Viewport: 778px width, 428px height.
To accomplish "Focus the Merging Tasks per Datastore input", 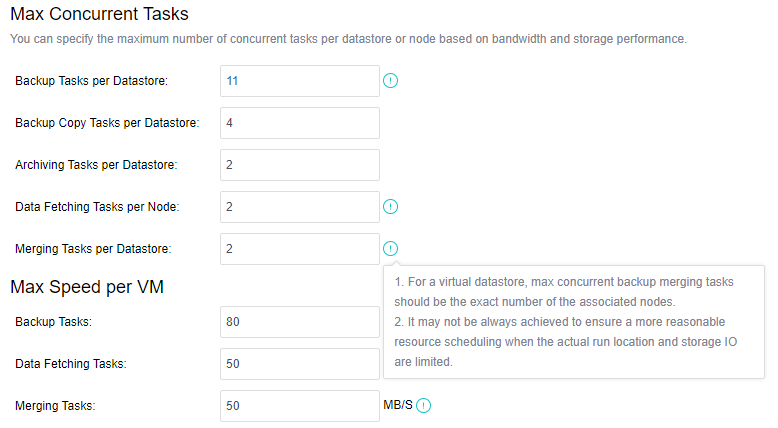I will tap(299, 249).
